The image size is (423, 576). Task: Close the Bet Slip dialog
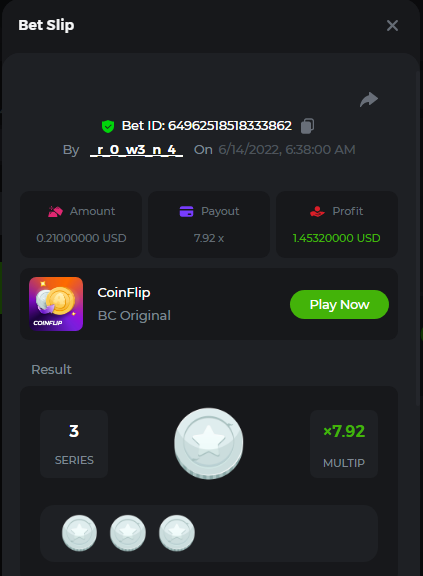392,25
